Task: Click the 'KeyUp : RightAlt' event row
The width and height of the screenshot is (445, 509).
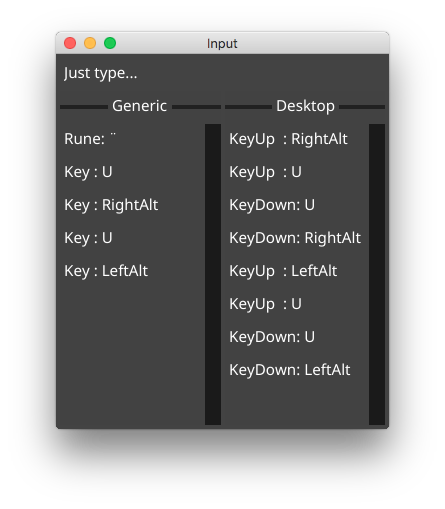Action: (288, 139)
